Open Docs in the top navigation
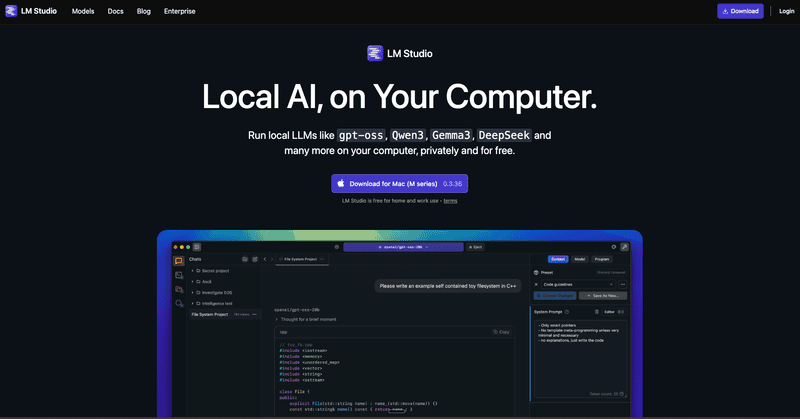The width and height of the screenshot is (800, 419). click(115, 11)
